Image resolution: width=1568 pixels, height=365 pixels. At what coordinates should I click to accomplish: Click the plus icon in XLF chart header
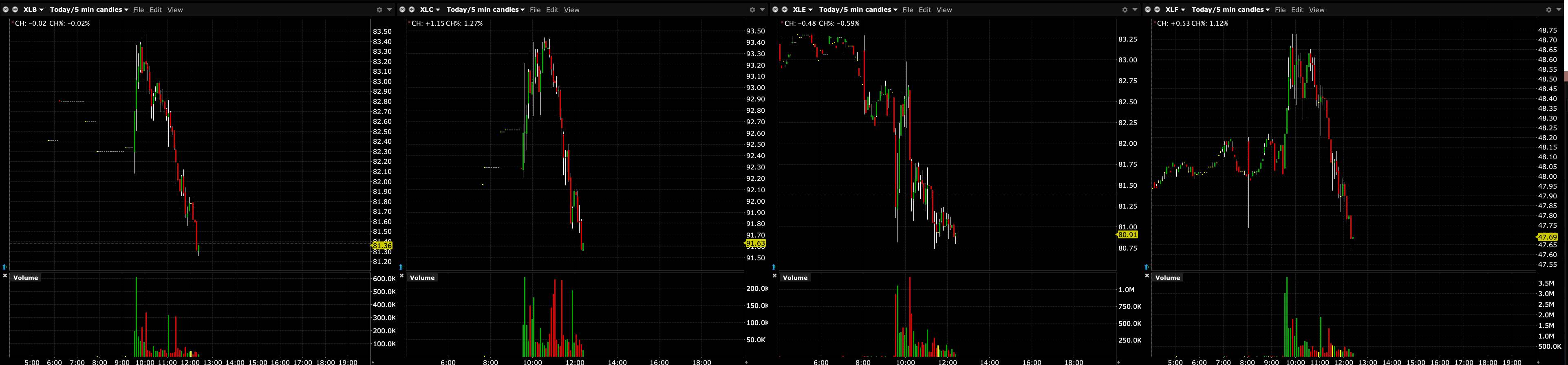[1156, 10]
